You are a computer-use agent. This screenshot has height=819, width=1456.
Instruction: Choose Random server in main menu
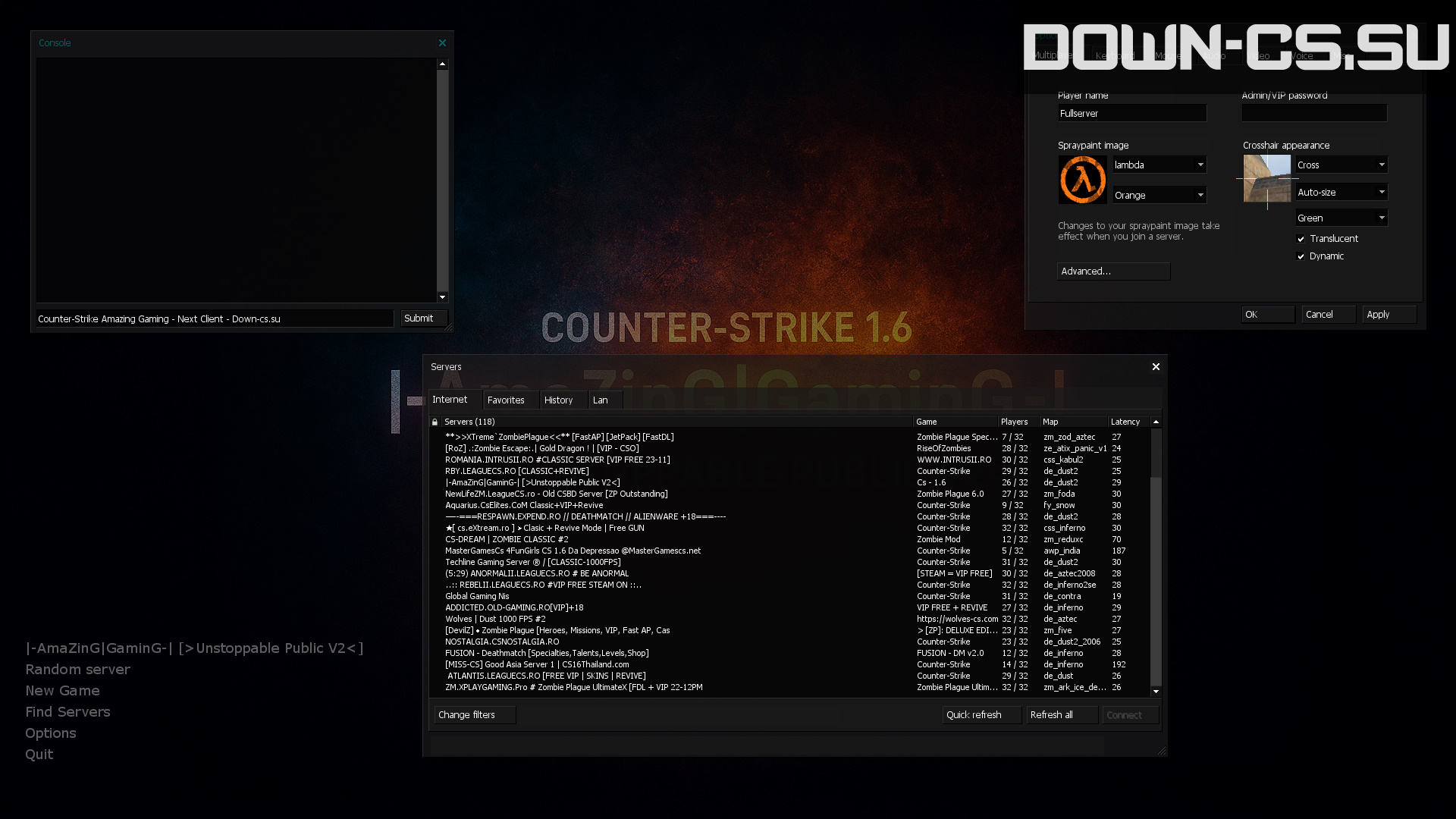pyautogui.click(x=77, y=670)
